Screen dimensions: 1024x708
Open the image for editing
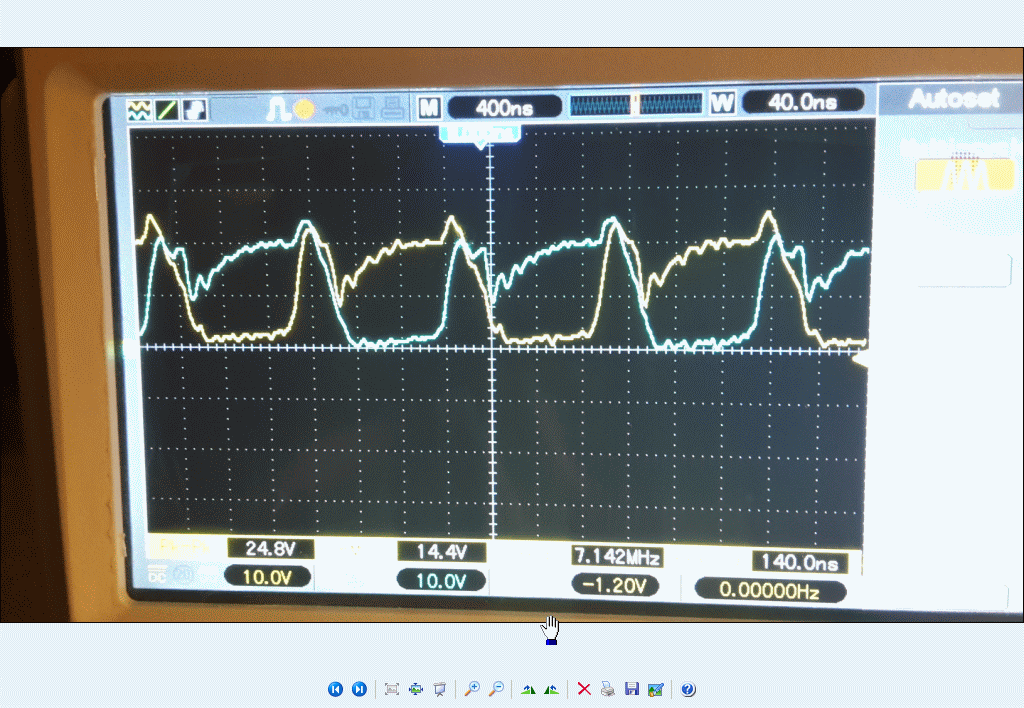pyautogui.click(x=655, y=689)
